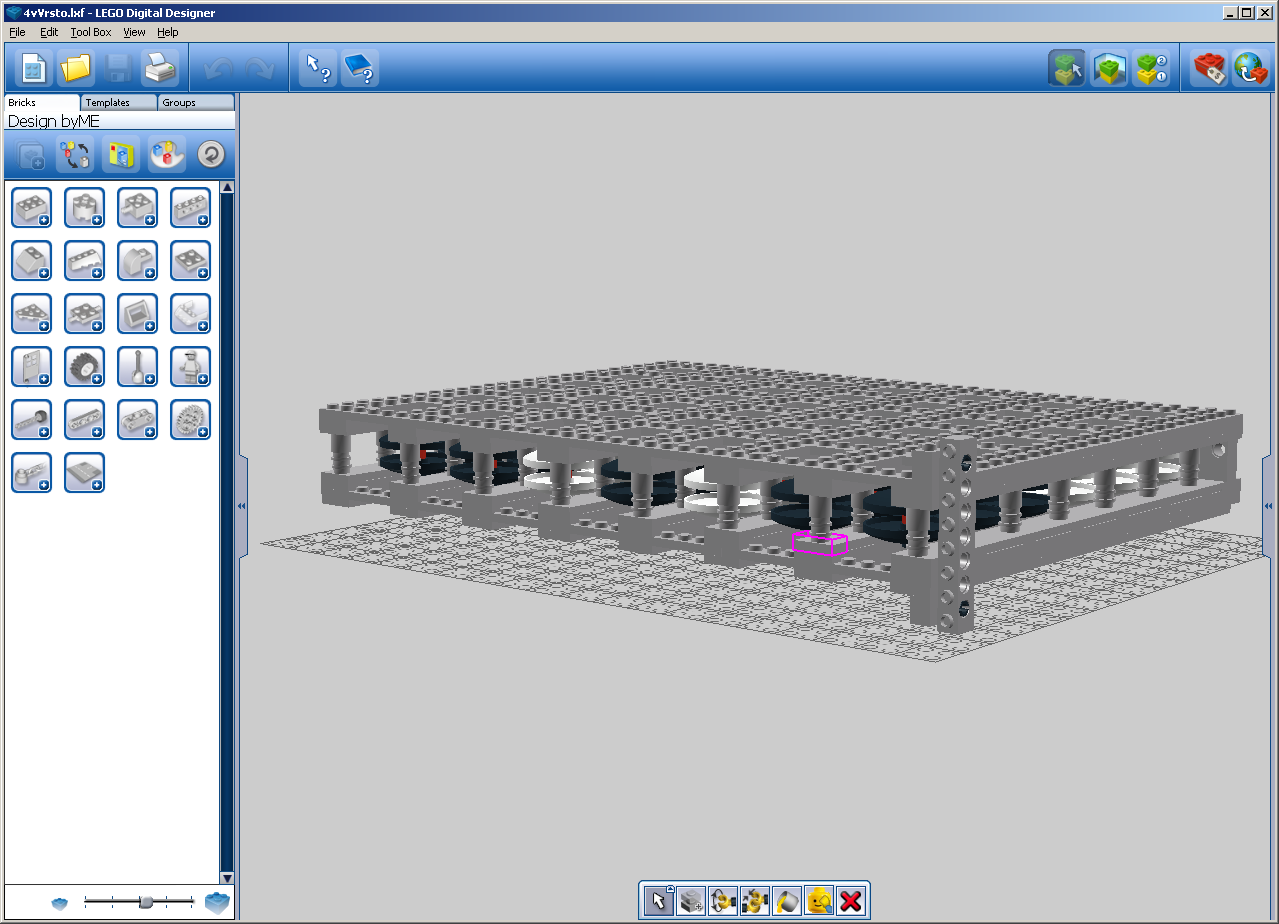The height and width of the screenshot is (924, 1279).
Task: Create a new model with the New icon
Action: pyautogui.click(x=34, y=68)
